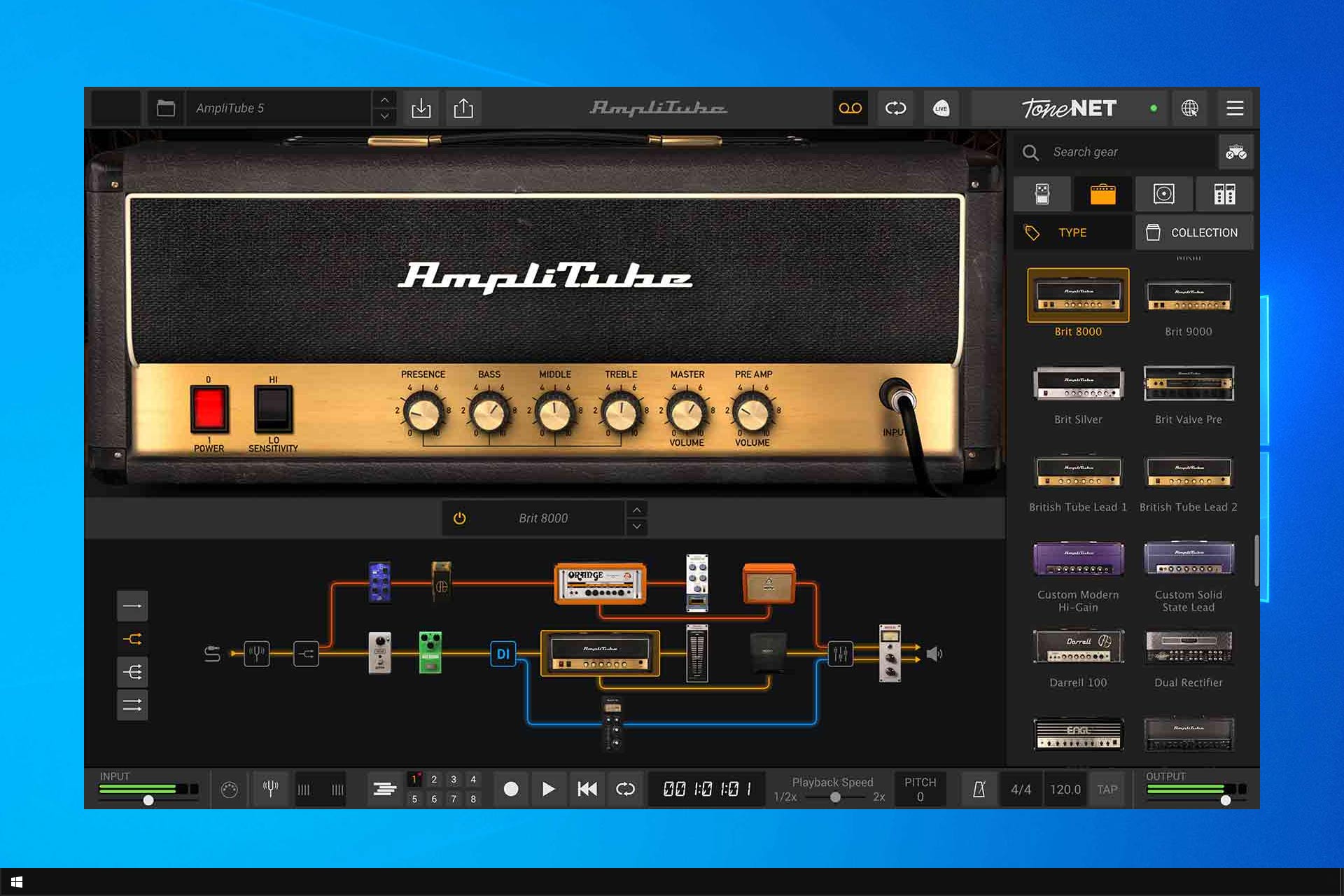Click the output speaker icon in chain
This screenshot has width=1344, height=896.
(x=934, y=654)
